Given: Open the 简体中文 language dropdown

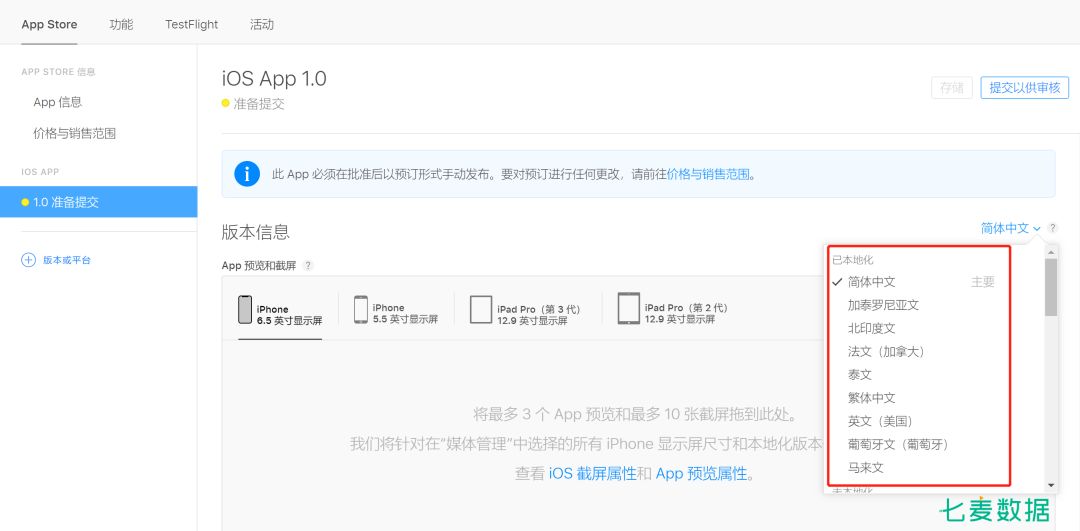Looking at the screenshot, I should click(1010, 228).
